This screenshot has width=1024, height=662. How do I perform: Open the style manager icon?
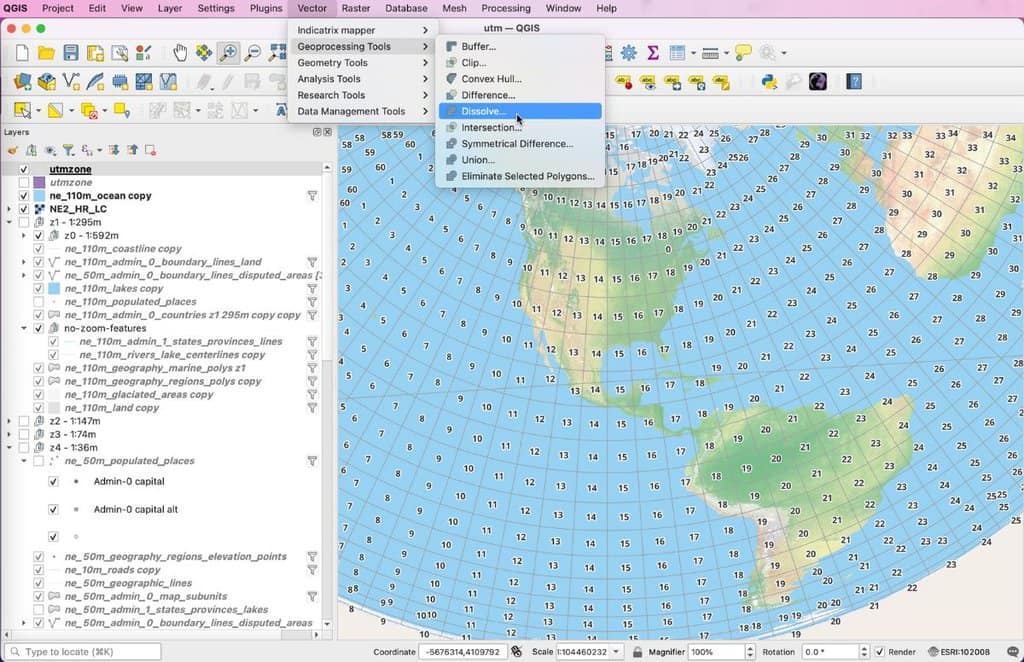click(x=144, y=53)
